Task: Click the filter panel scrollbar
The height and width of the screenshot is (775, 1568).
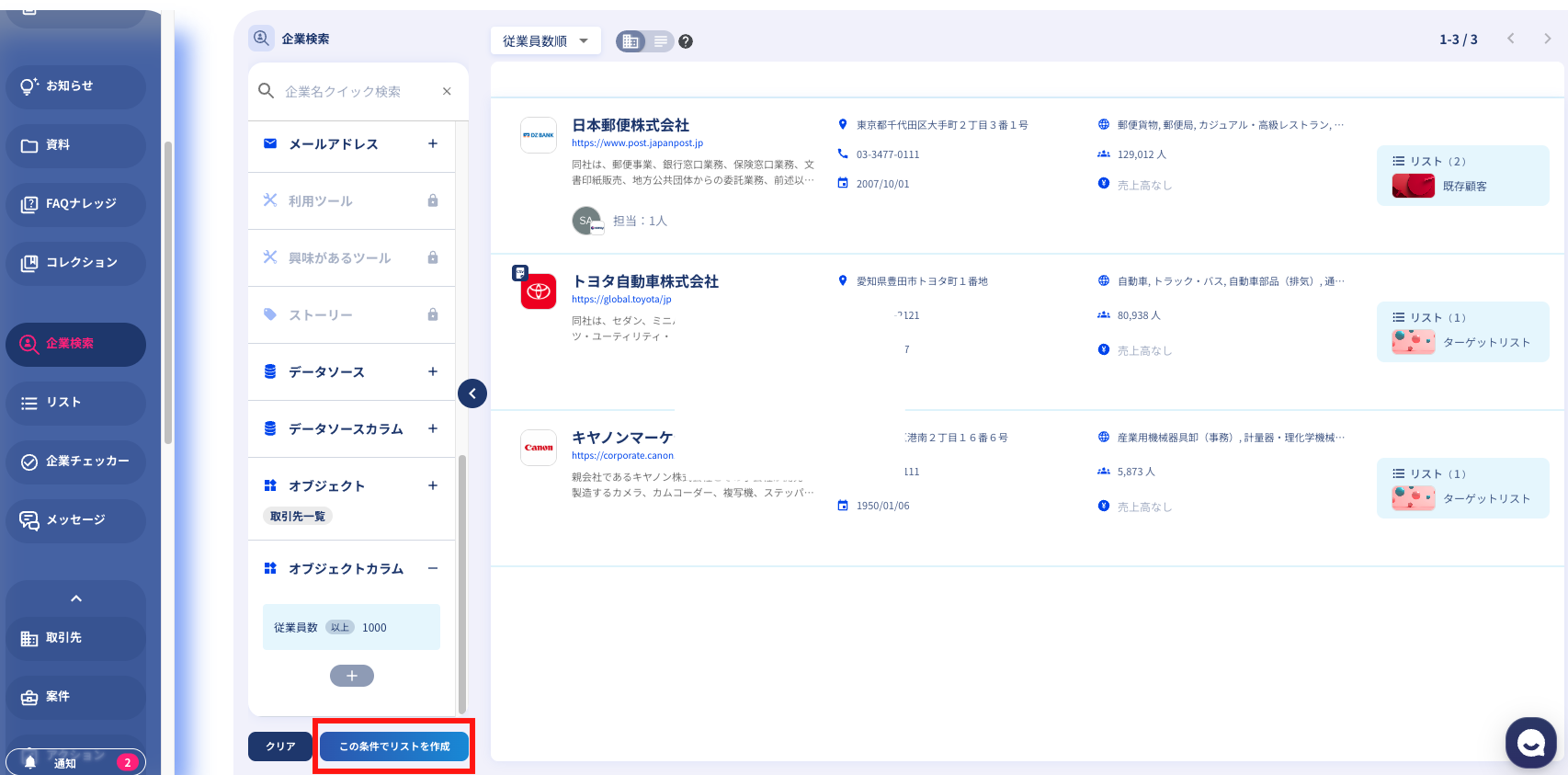Action: tap(461, 584)
